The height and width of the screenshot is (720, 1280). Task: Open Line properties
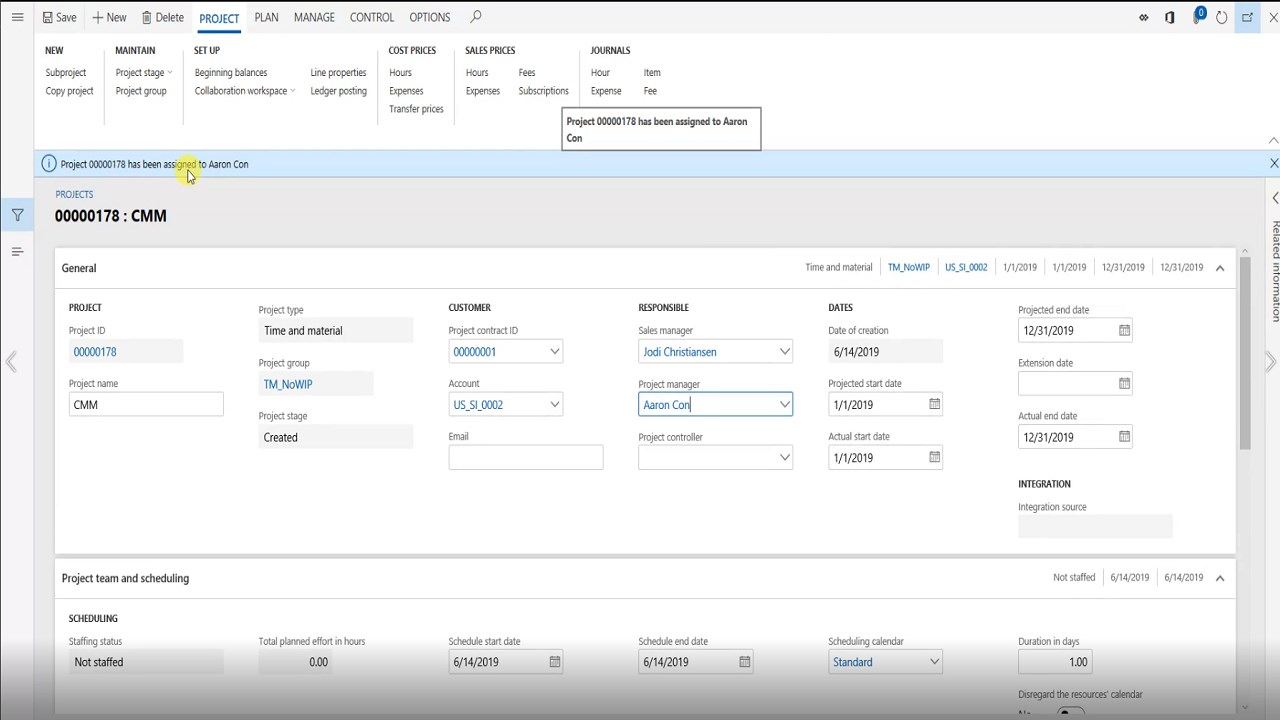click(338, 72)
